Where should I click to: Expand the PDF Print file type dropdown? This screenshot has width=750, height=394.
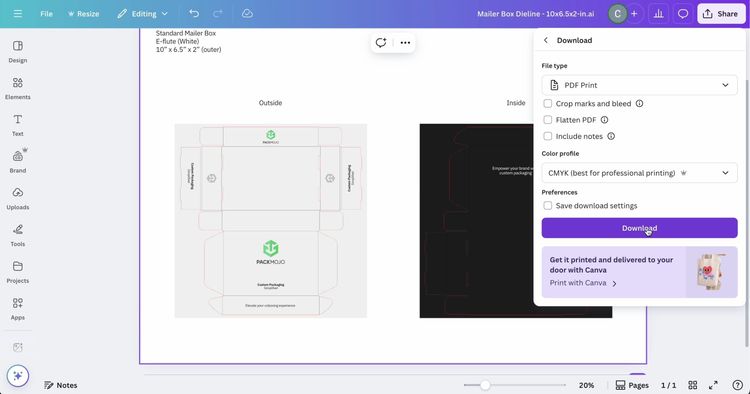click(639, 85)
